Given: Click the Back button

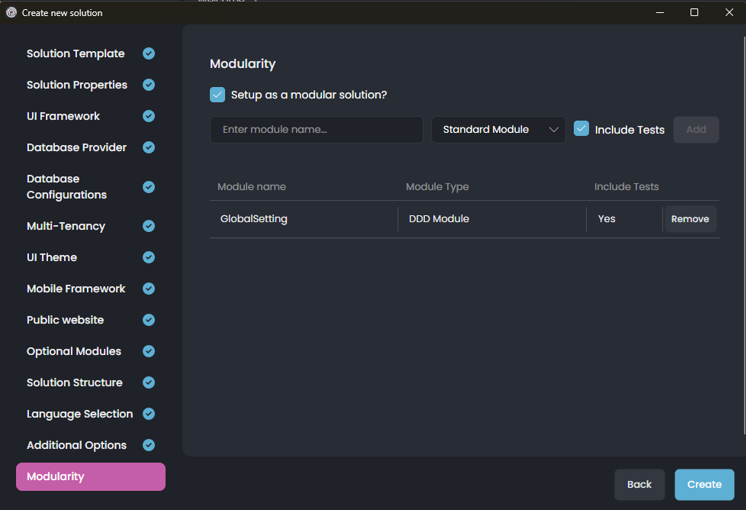Looking at the screenshot, I should 639,484.
